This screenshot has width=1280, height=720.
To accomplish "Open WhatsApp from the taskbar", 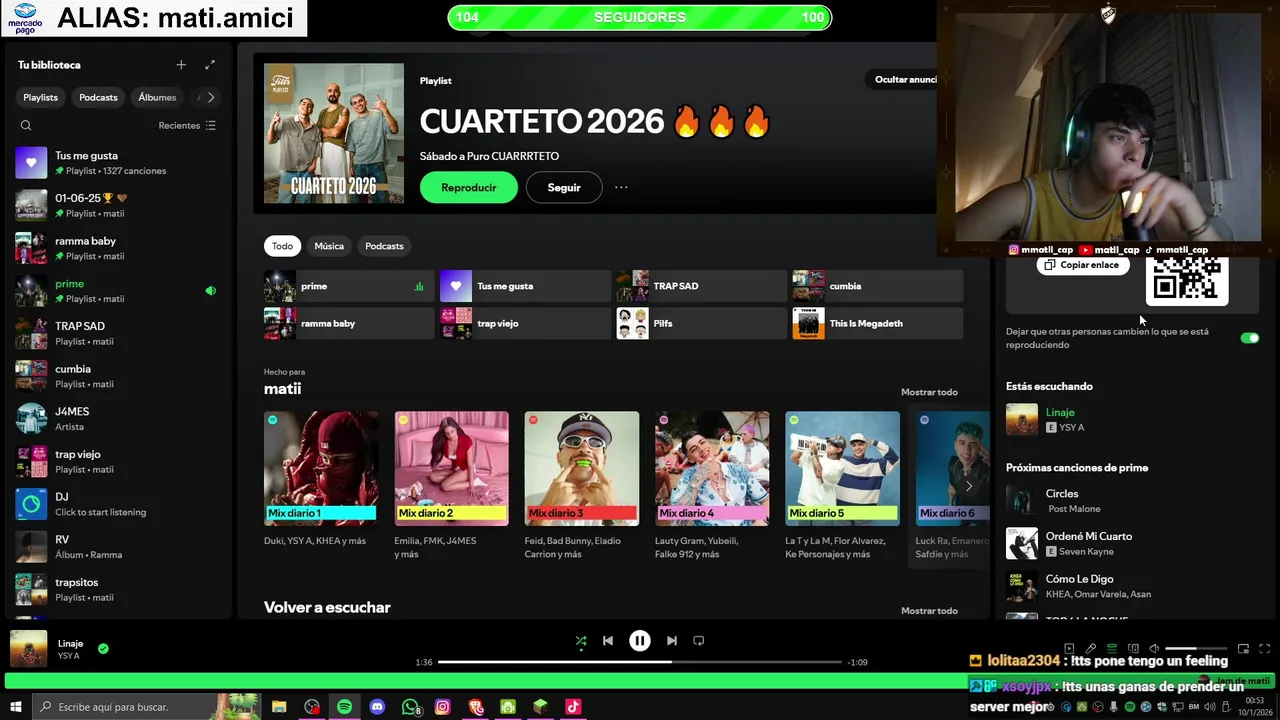I will (410, 707).
